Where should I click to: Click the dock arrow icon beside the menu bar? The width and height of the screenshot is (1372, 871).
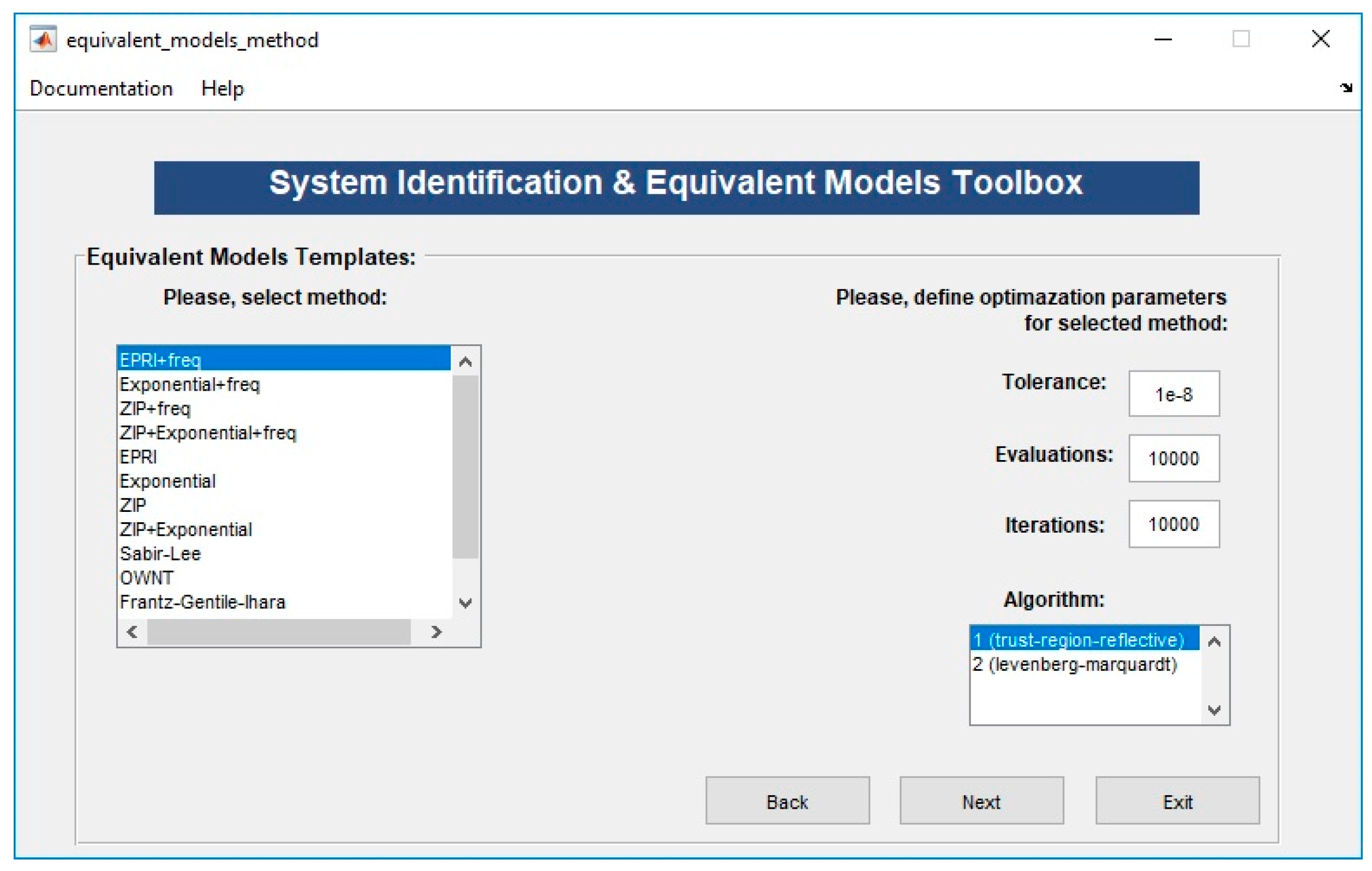[x=1346, y=88]
